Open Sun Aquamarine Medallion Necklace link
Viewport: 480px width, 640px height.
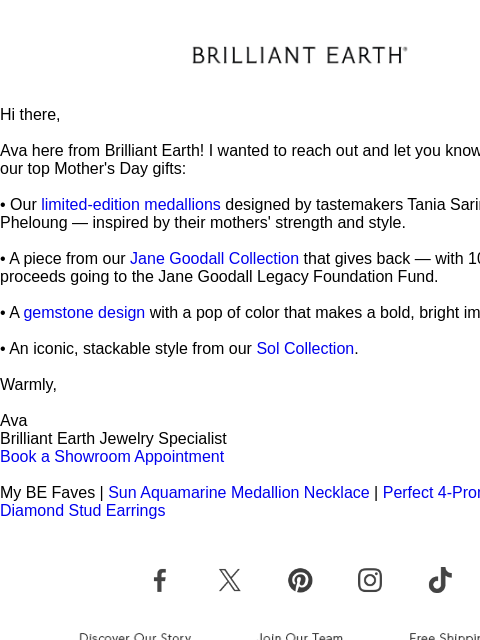click(239, 493)
